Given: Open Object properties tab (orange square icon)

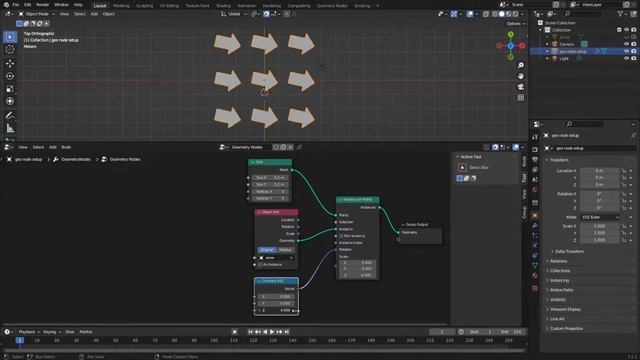Looking at the screenshot, I should point(535,216).
